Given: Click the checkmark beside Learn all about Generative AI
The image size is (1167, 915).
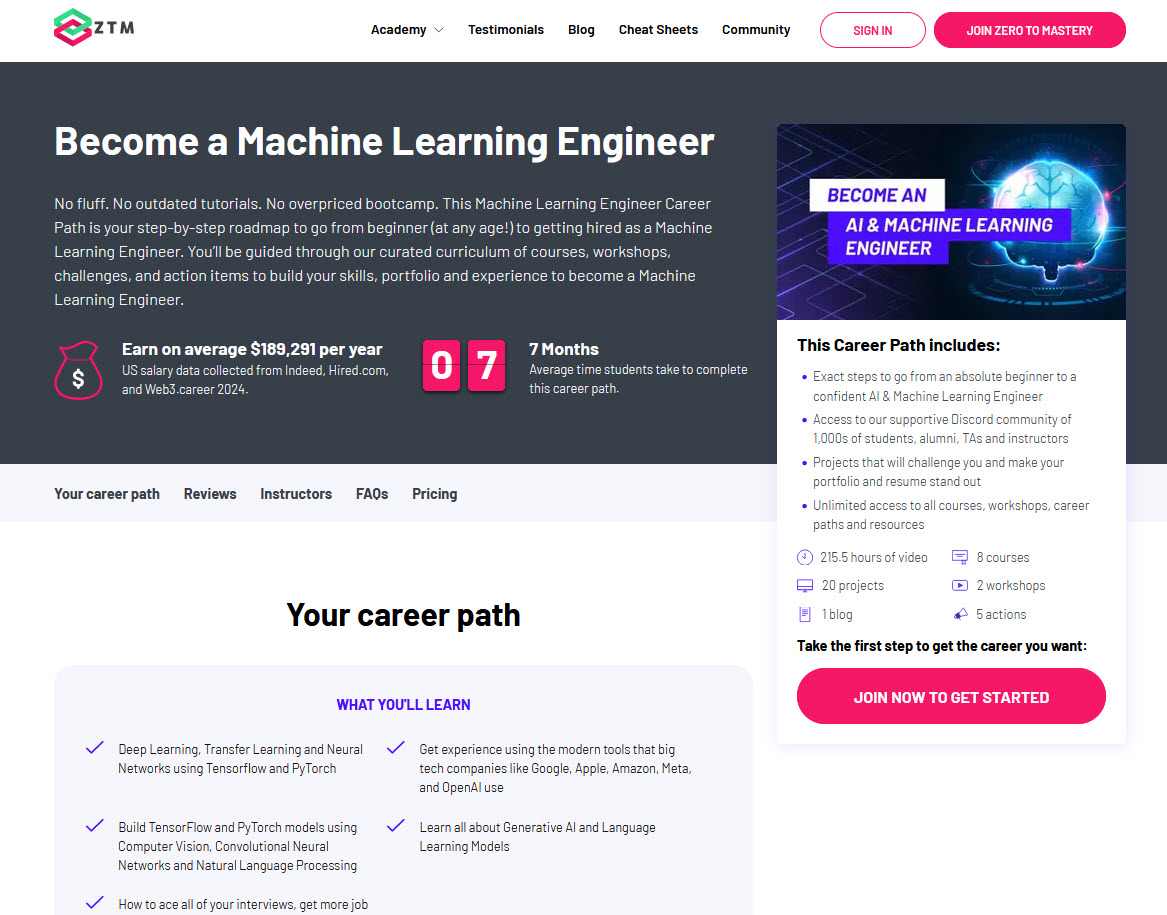Looking at the screenshot, I should [396, 826].
